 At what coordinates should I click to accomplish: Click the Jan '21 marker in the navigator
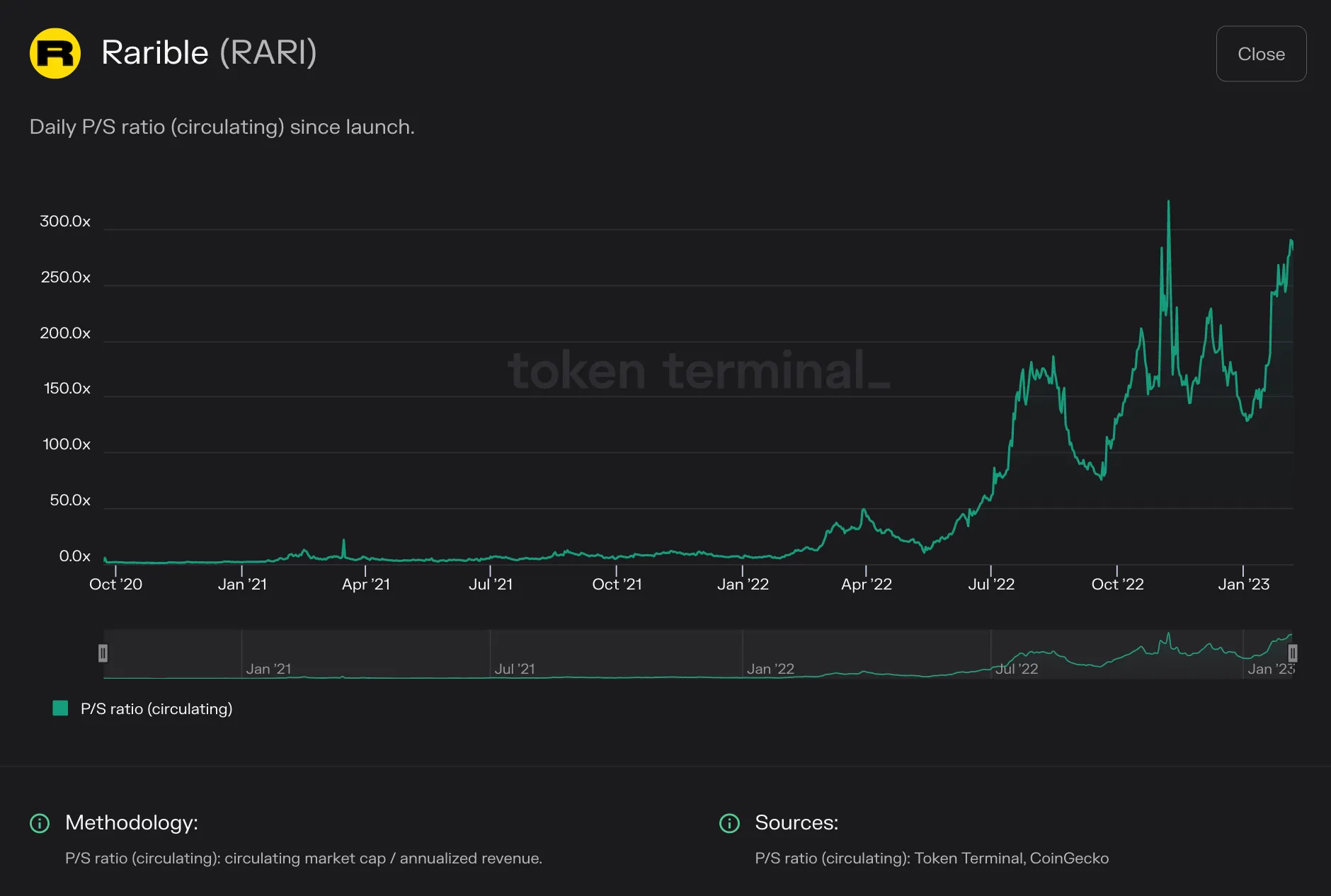[x=268, y=669]
